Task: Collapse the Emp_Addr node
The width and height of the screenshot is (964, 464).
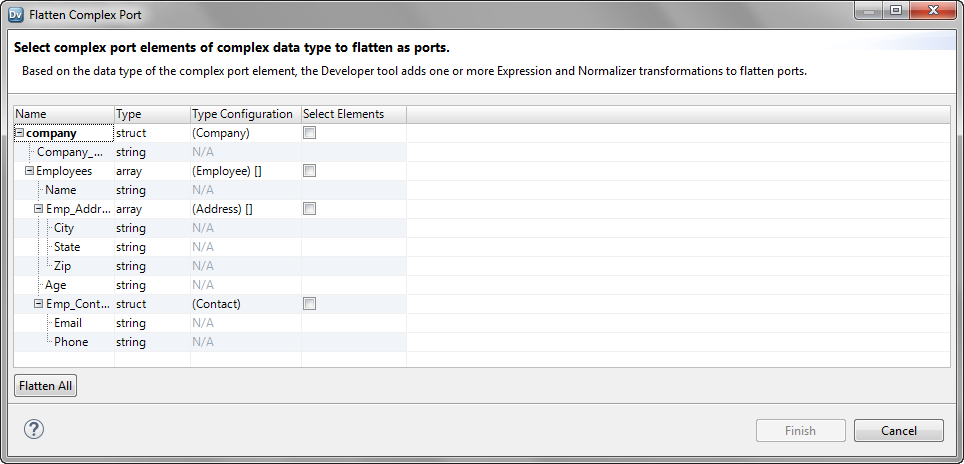Action: click(x=39, y=209)
